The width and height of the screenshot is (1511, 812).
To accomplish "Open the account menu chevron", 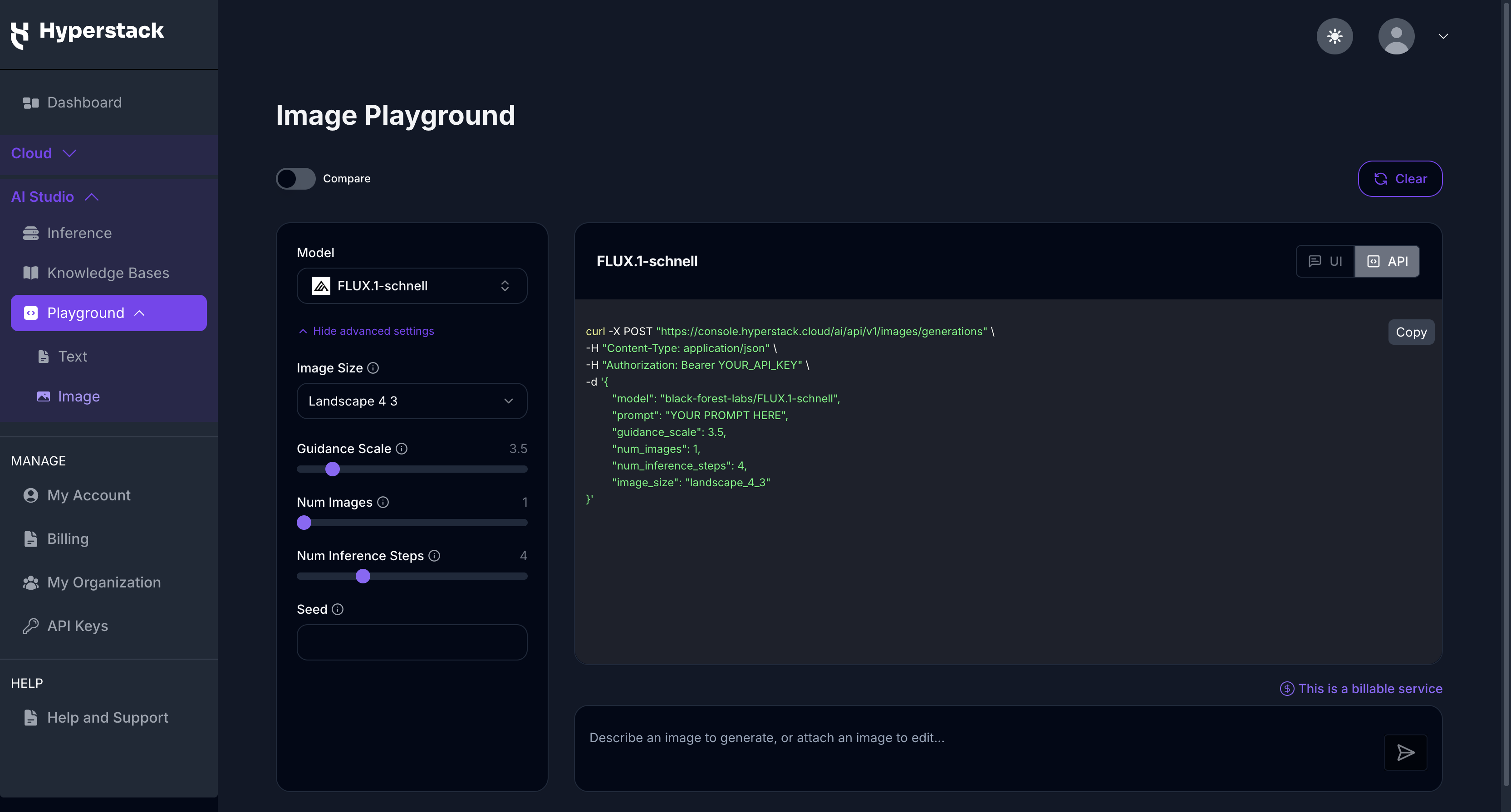I will [x=1443, y=36].
